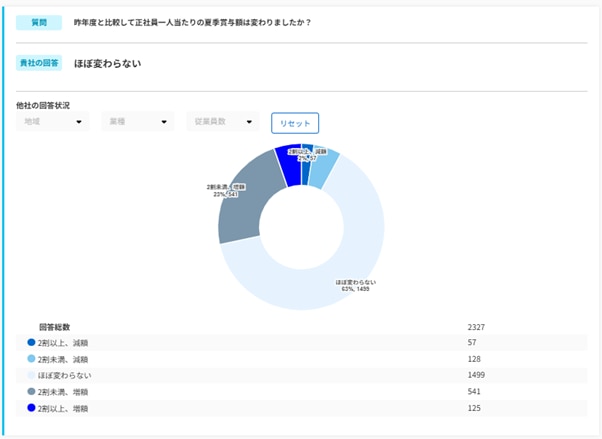Click the 質問 label badge
This screenshot has height=439, width=602.
click(39, 23)
